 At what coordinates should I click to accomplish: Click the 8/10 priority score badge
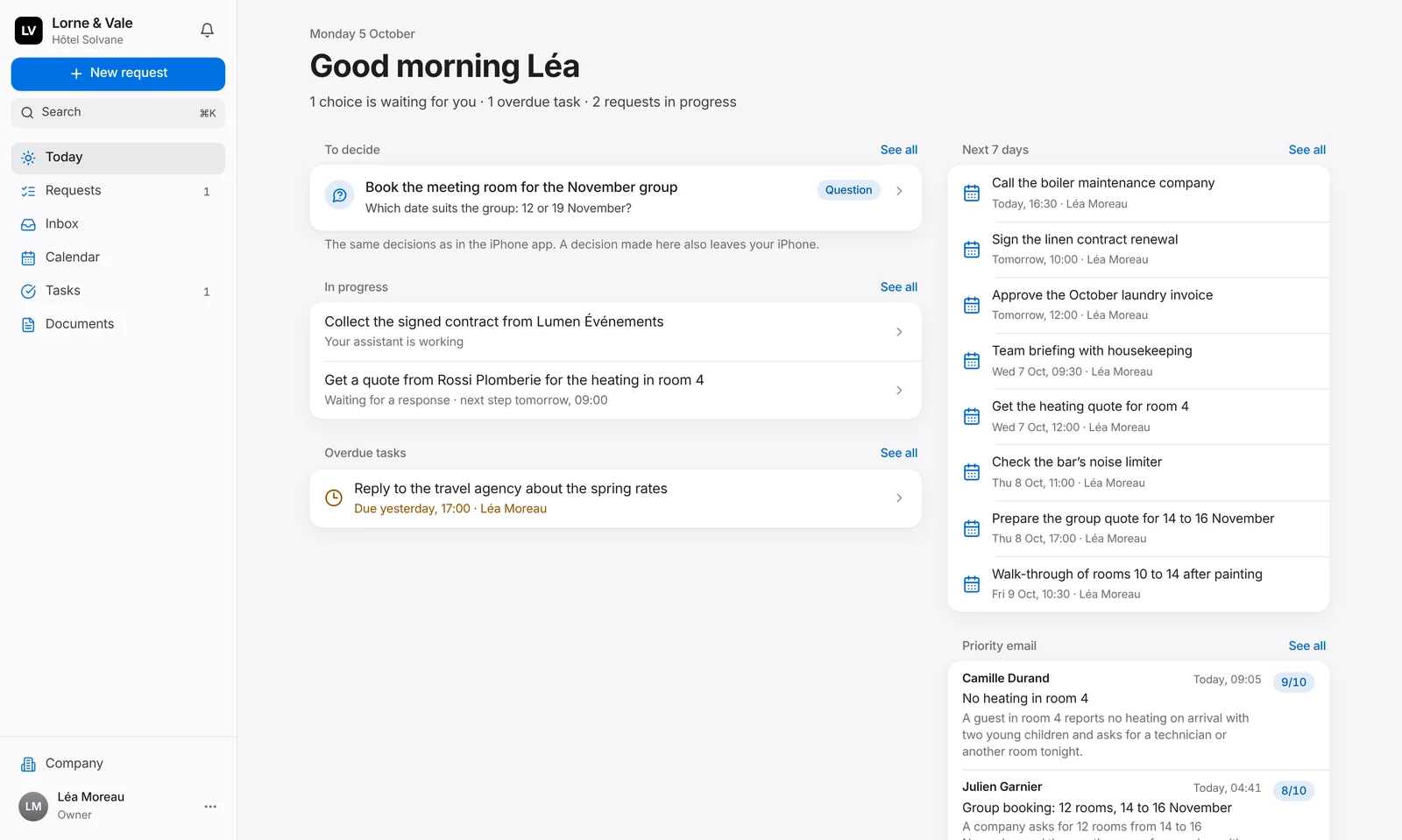[x=1293, y=791]
